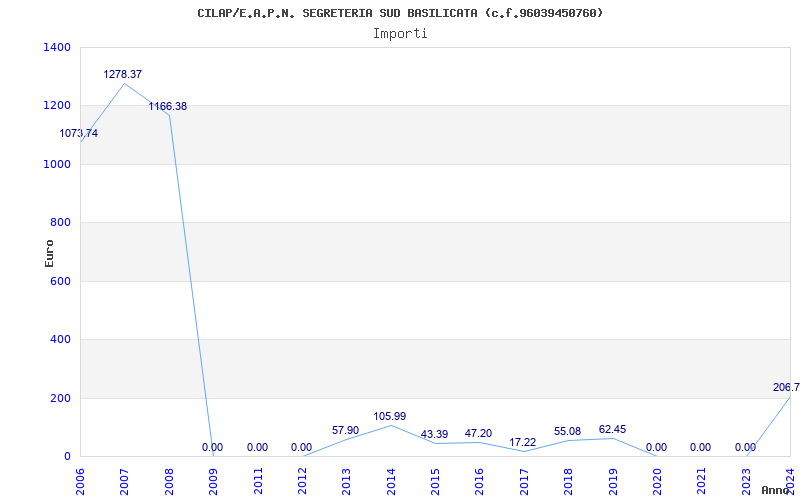Click the 2013 year label
This screenshot has width=800, height=500.
click(x=346, y=481)
